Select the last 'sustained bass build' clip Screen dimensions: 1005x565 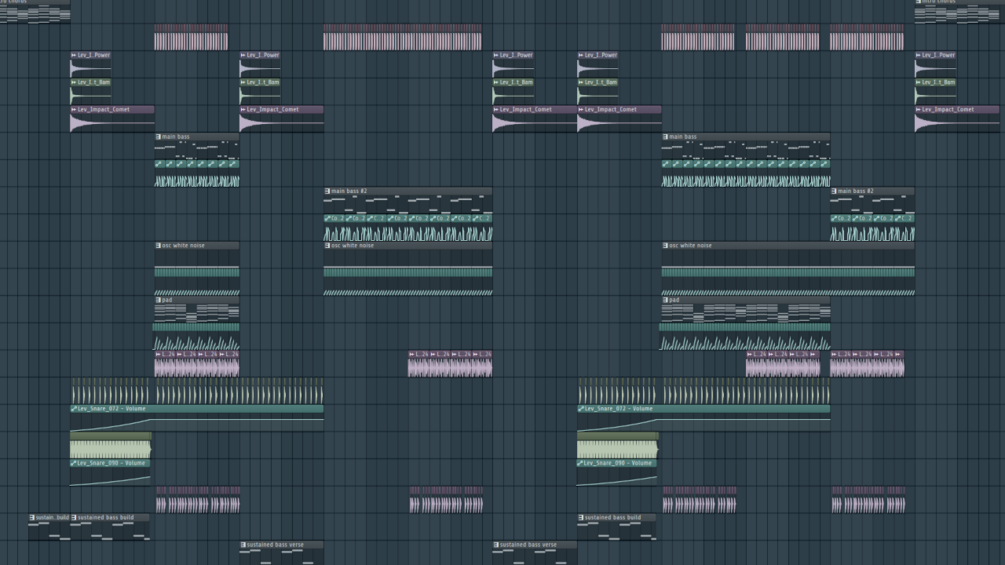click(617, 527)
